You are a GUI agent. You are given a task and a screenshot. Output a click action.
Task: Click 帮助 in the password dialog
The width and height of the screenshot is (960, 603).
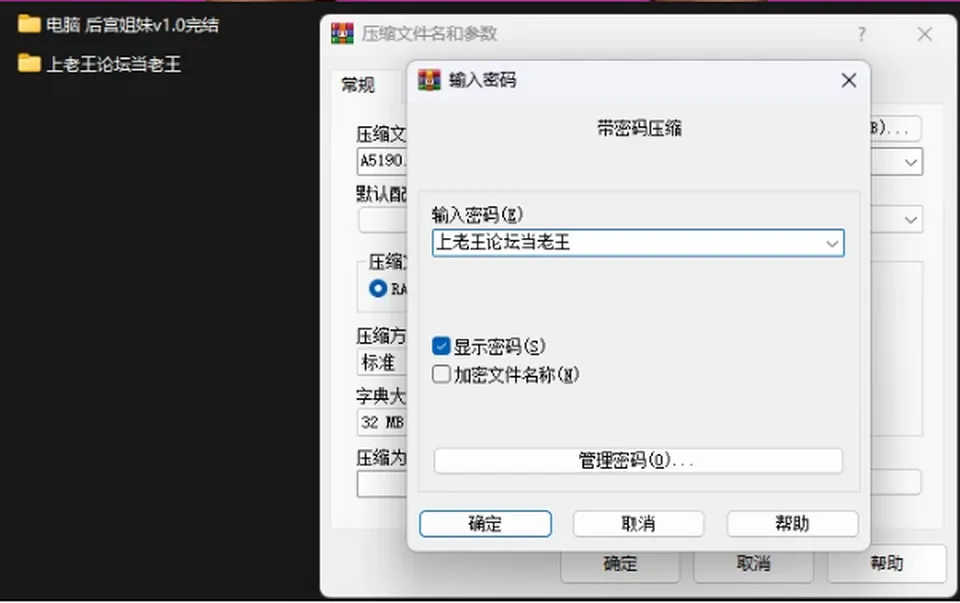coord(792,524)
